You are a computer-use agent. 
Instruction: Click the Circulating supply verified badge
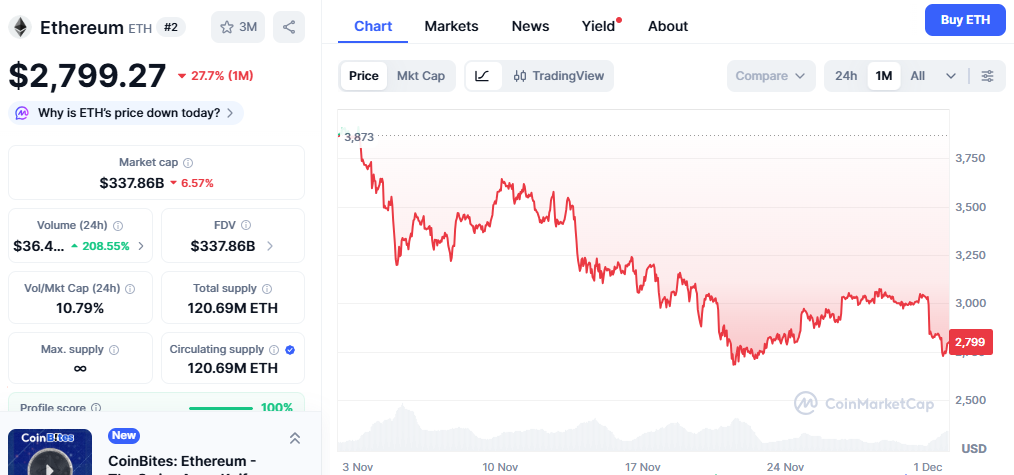pyautogui.click(x=290, y=350)
